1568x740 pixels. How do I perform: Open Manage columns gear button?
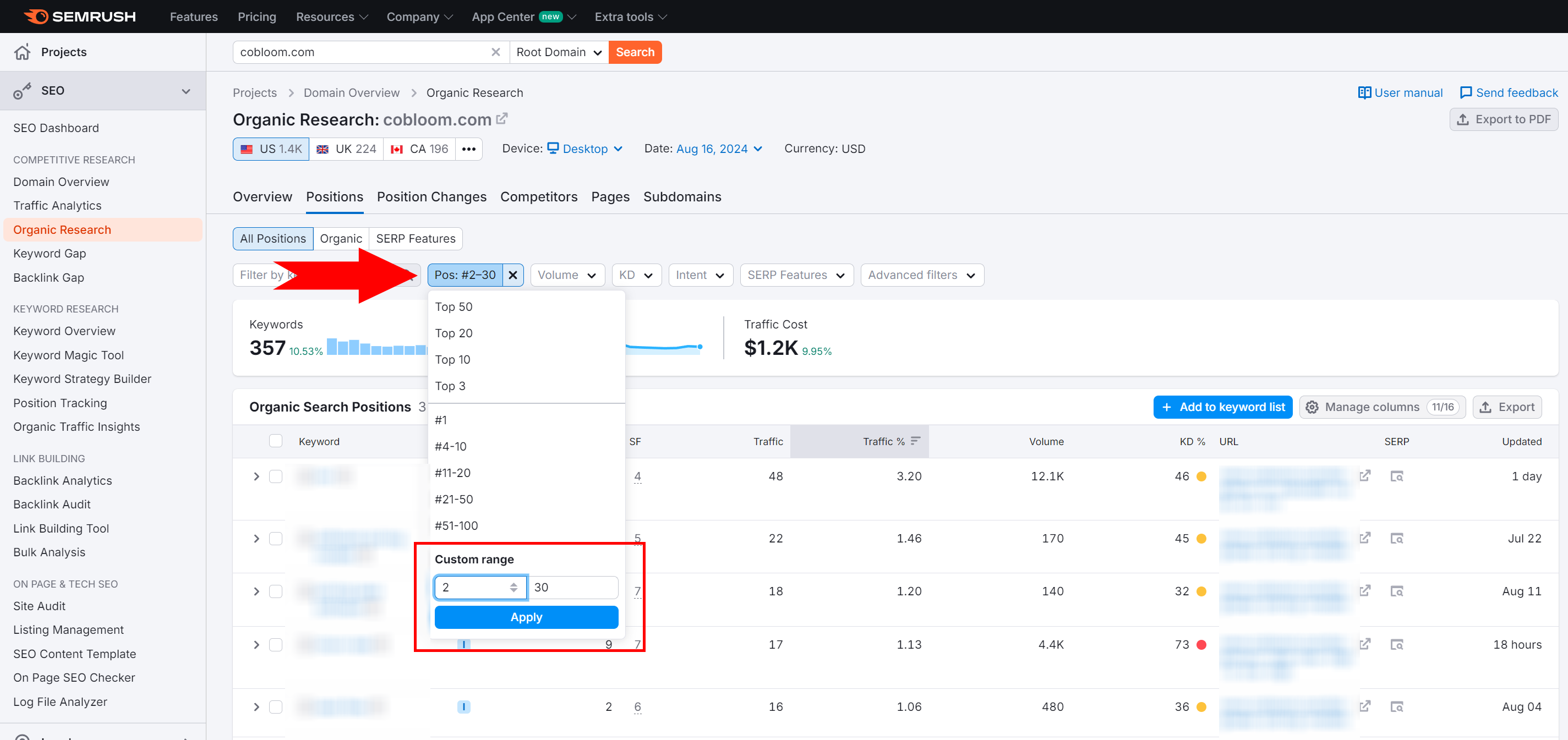coord(1383,407)
